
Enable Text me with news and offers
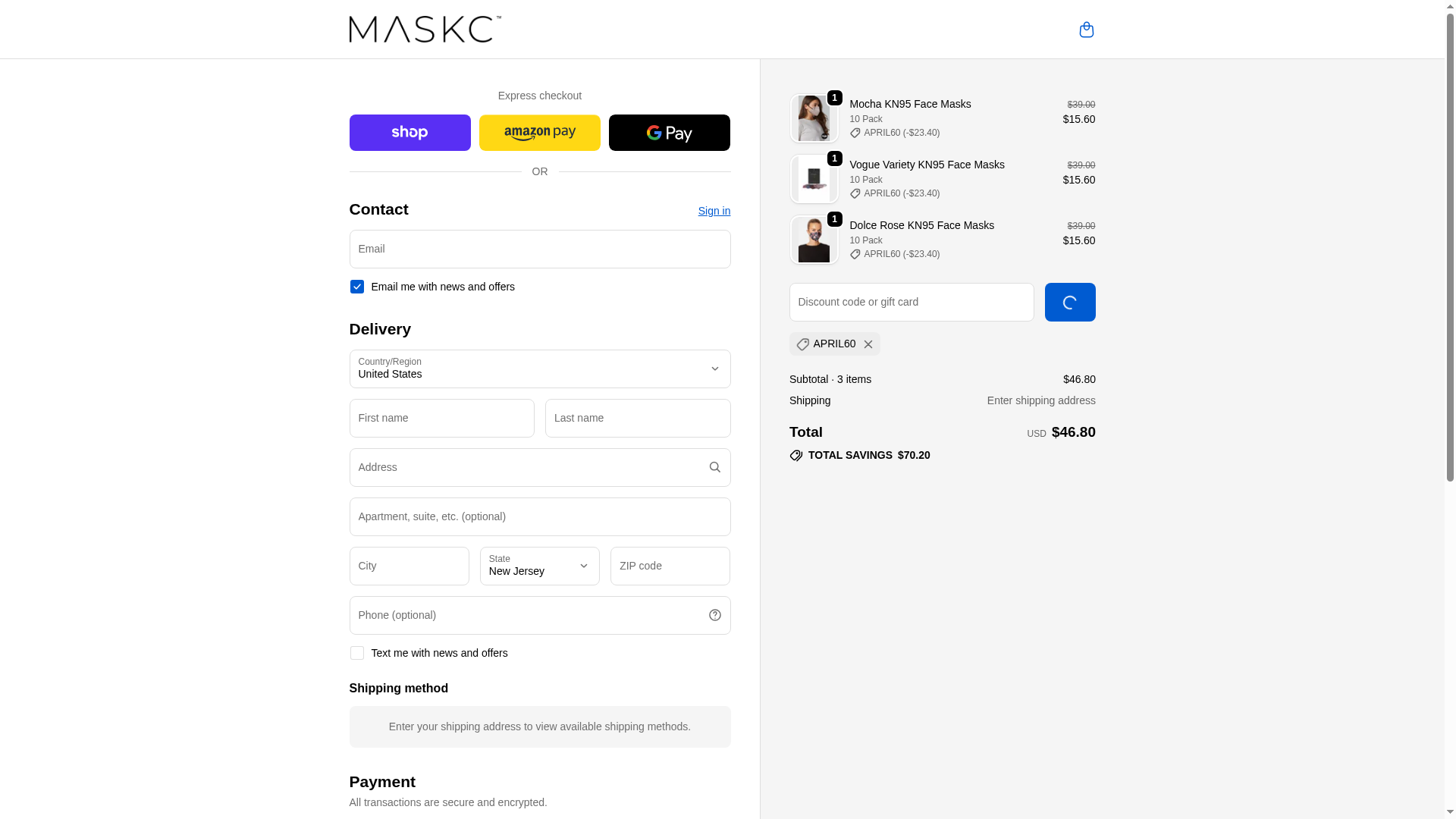point(356,653)
